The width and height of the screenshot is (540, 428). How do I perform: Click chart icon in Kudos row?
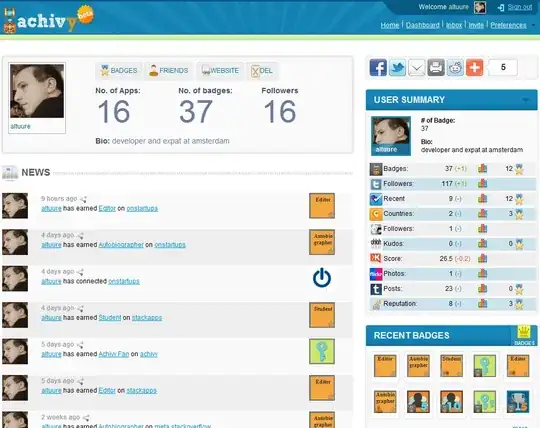tap(482, 243)
